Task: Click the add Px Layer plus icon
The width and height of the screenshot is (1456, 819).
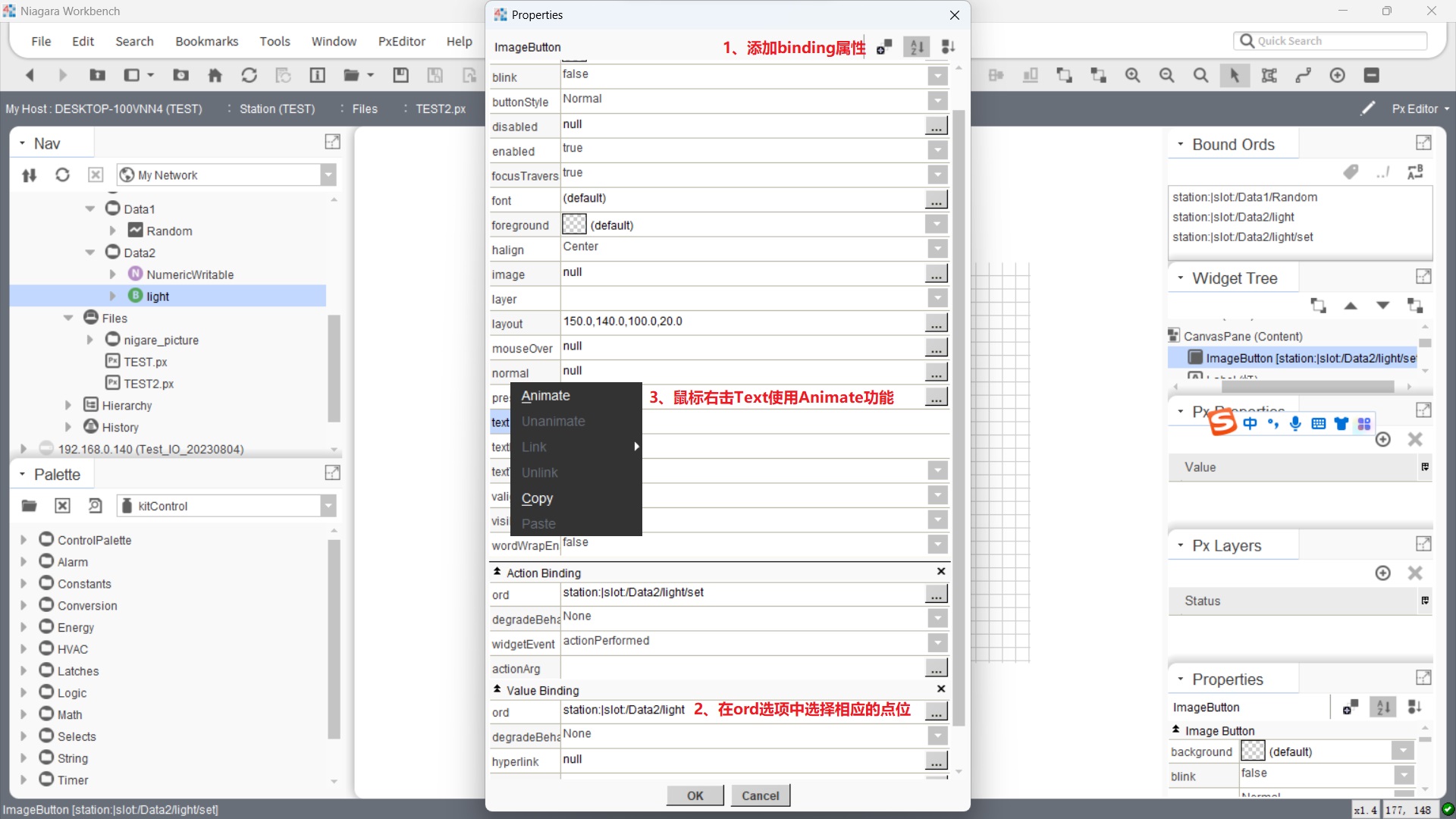Action: 1382,573
